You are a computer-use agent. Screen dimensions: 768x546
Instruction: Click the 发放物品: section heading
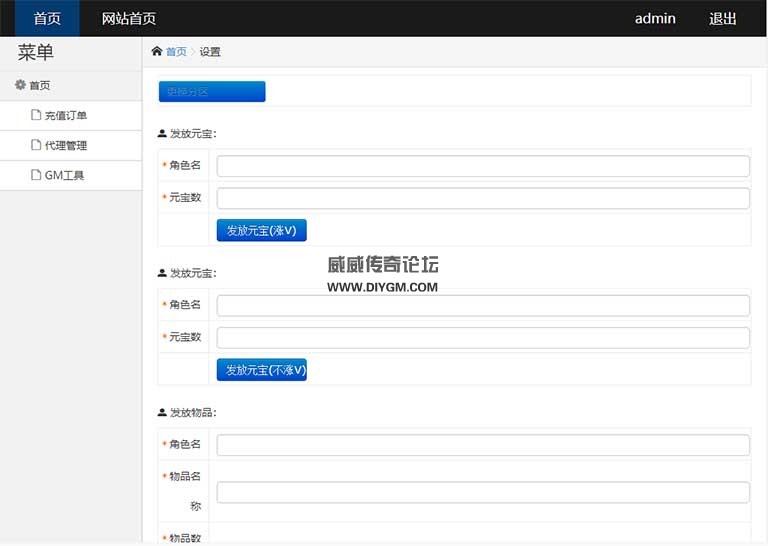tap(193, 413)
